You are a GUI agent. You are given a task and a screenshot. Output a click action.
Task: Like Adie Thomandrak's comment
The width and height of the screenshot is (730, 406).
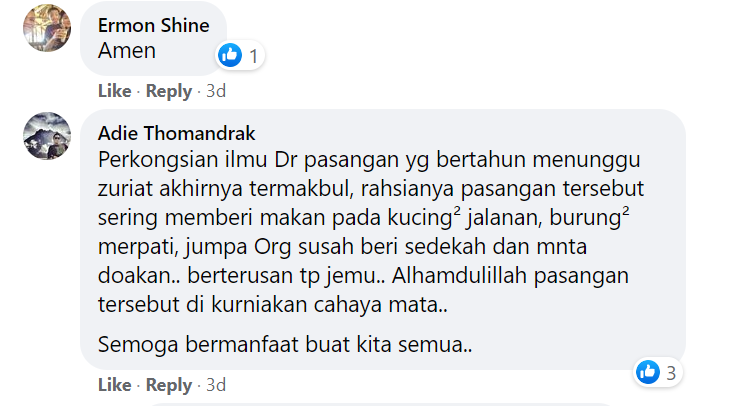click(114, 385)
